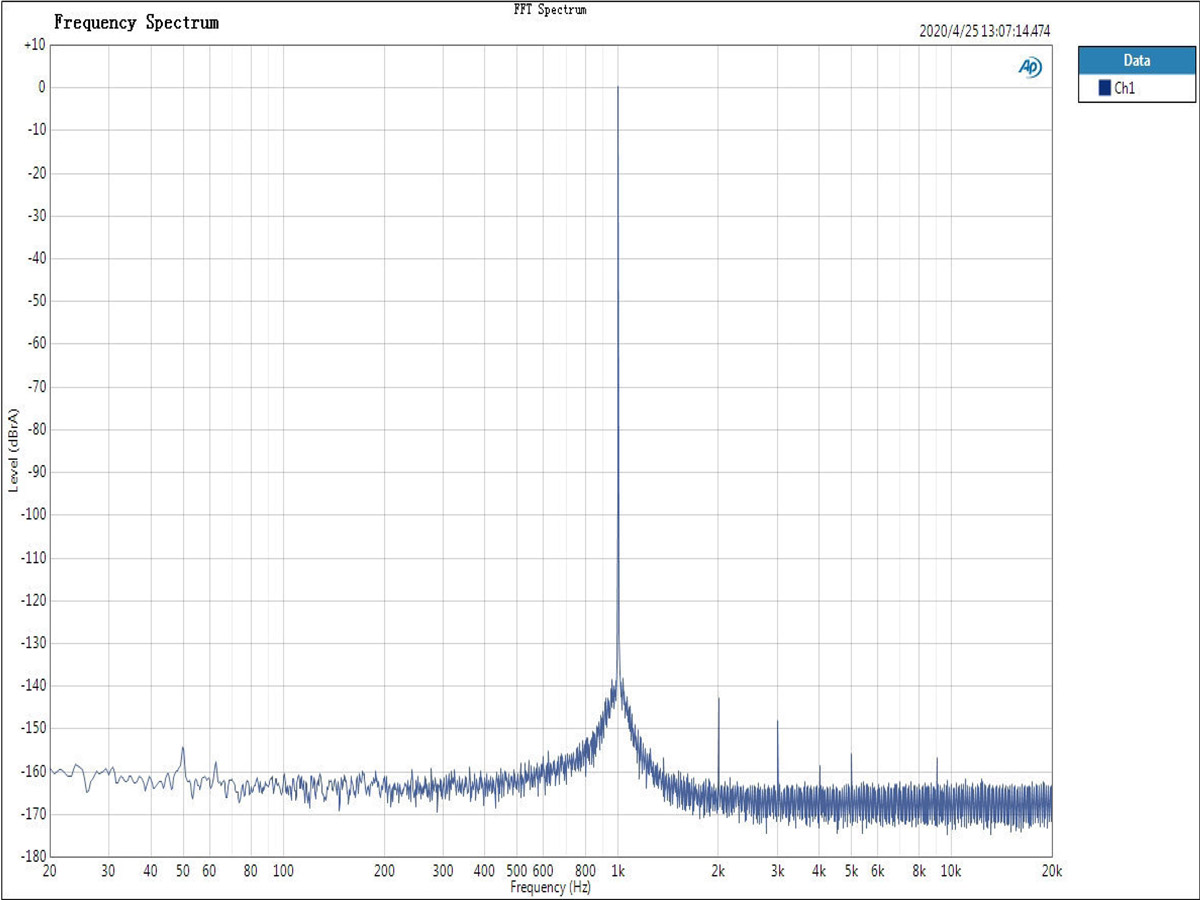Click the 20k tick label on the frequency axis
The height and width of the screenshot is (900, 1200).
[x=1051, y=872]
